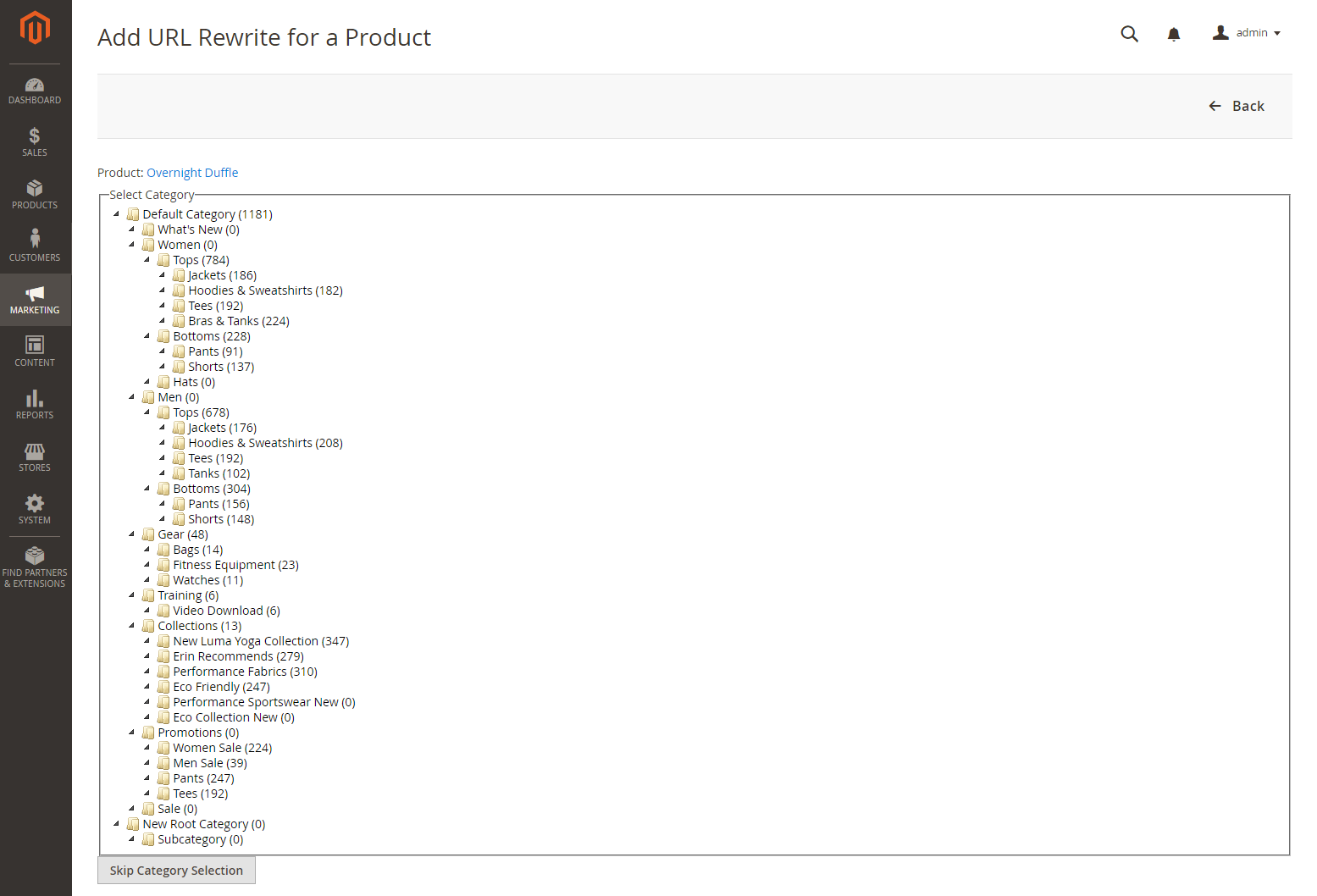
Task: Click the admin user avatar icon
Action: click(x=1220, y=32)
